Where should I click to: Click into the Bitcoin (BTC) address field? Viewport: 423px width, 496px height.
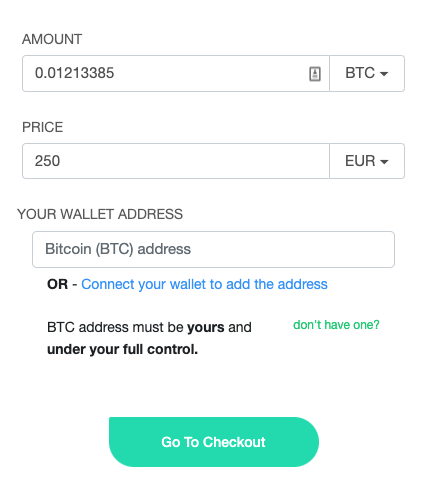[213, 249]
